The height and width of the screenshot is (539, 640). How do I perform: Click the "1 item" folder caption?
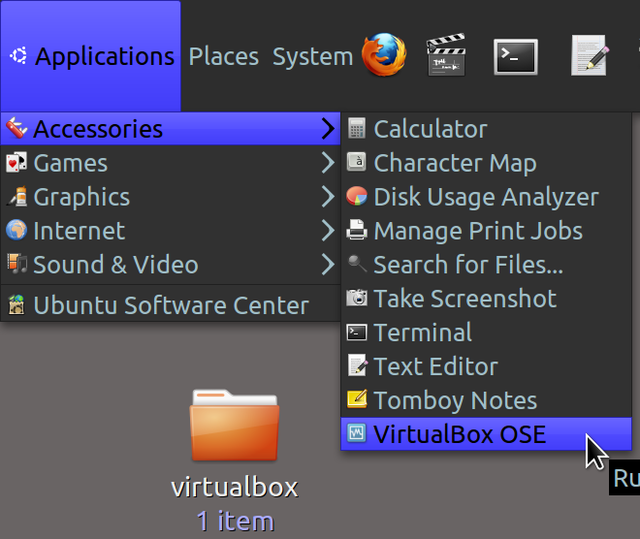coord(235,521)
